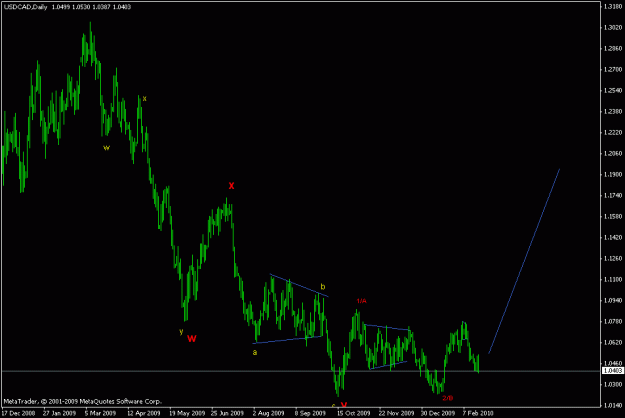Viewport: 625px width, 418px height.
Task: Select the red W wave label
Action: point(192,339)
